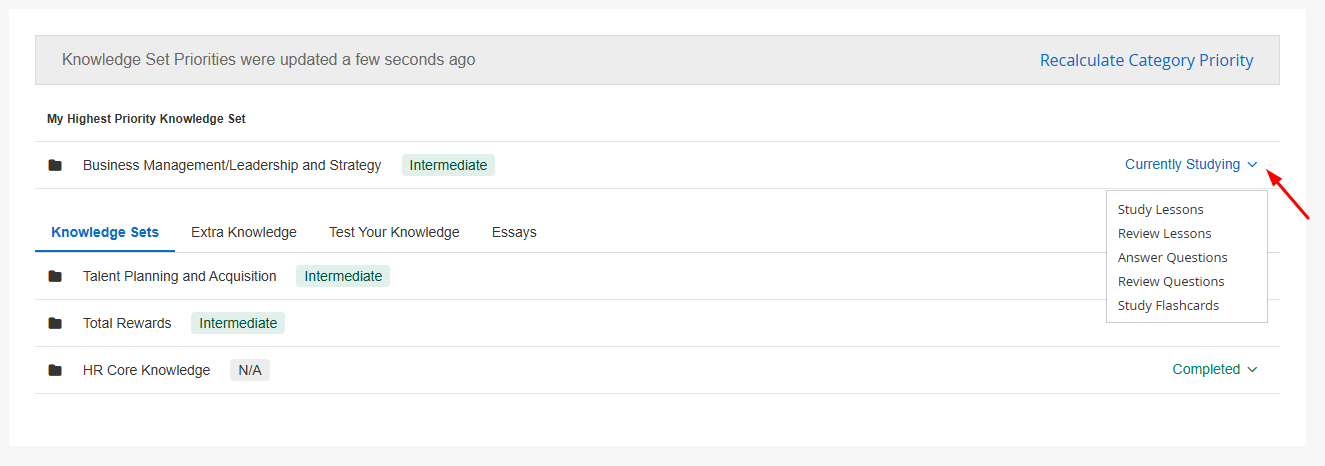Open Study Flashcards from the menu
The height and width of the screenshot is (466, 1325).
1168,306
